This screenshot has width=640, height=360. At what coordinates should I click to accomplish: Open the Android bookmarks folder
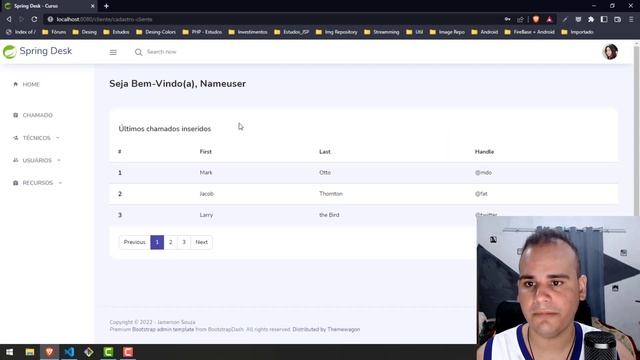pos(484,32)
